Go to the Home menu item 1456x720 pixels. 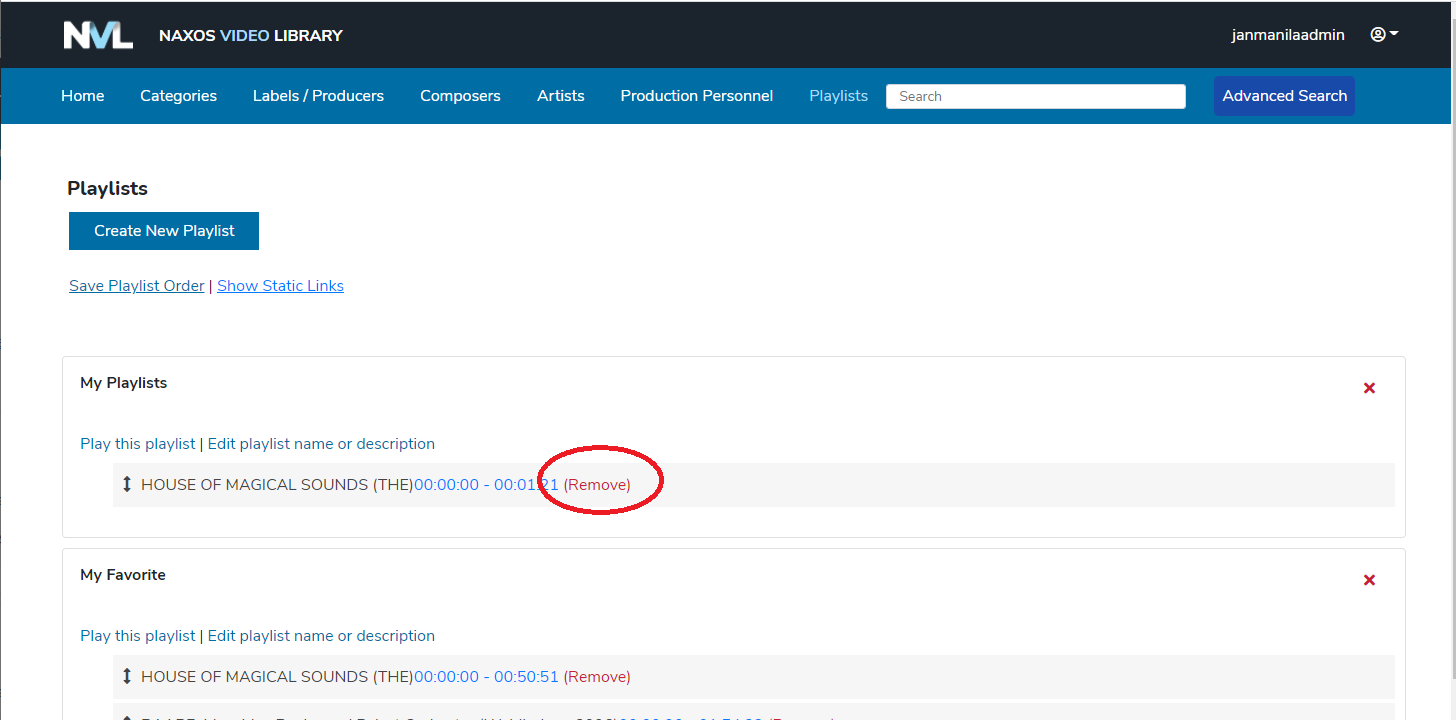click(82, 96)
